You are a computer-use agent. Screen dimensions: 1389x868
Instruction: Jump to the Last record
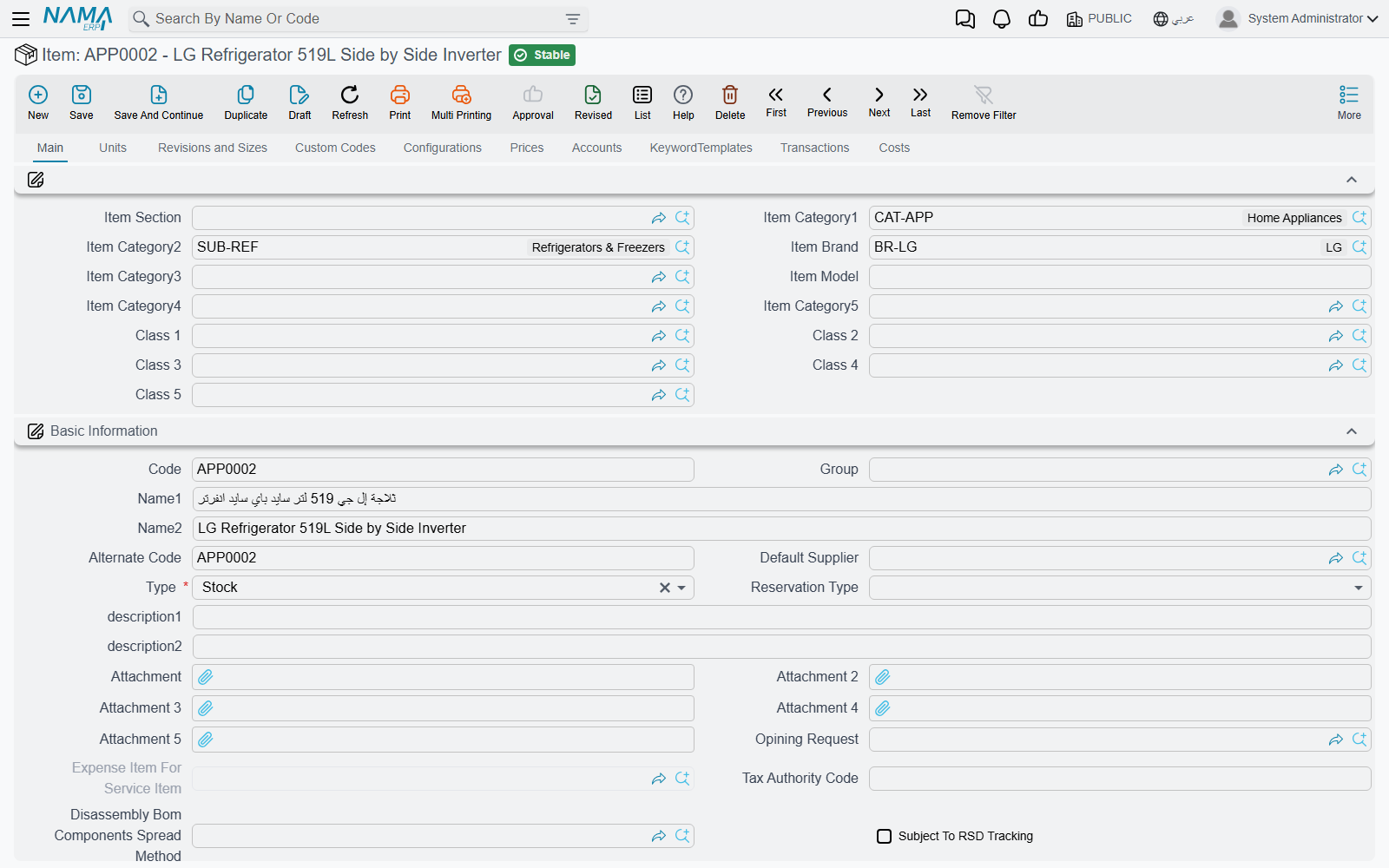920,102
